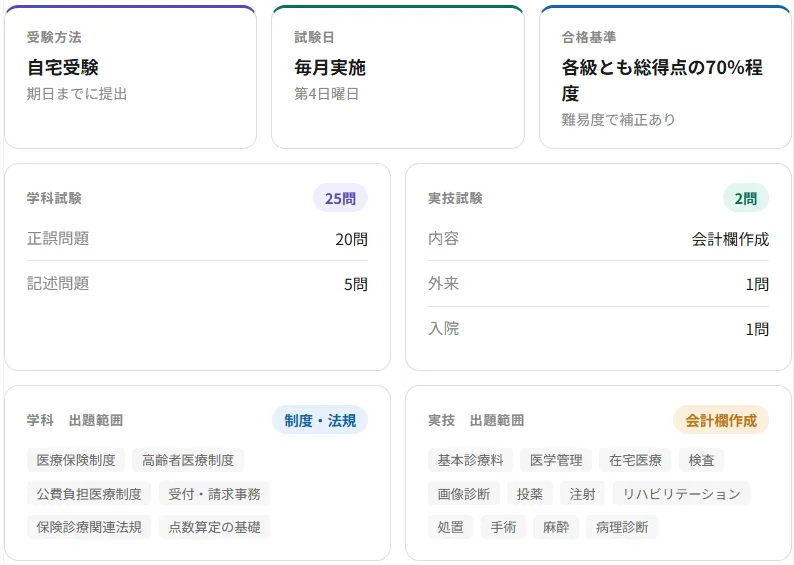Click the 在宅医療 tag
This screenshot has width=794, height=565.
636,460
